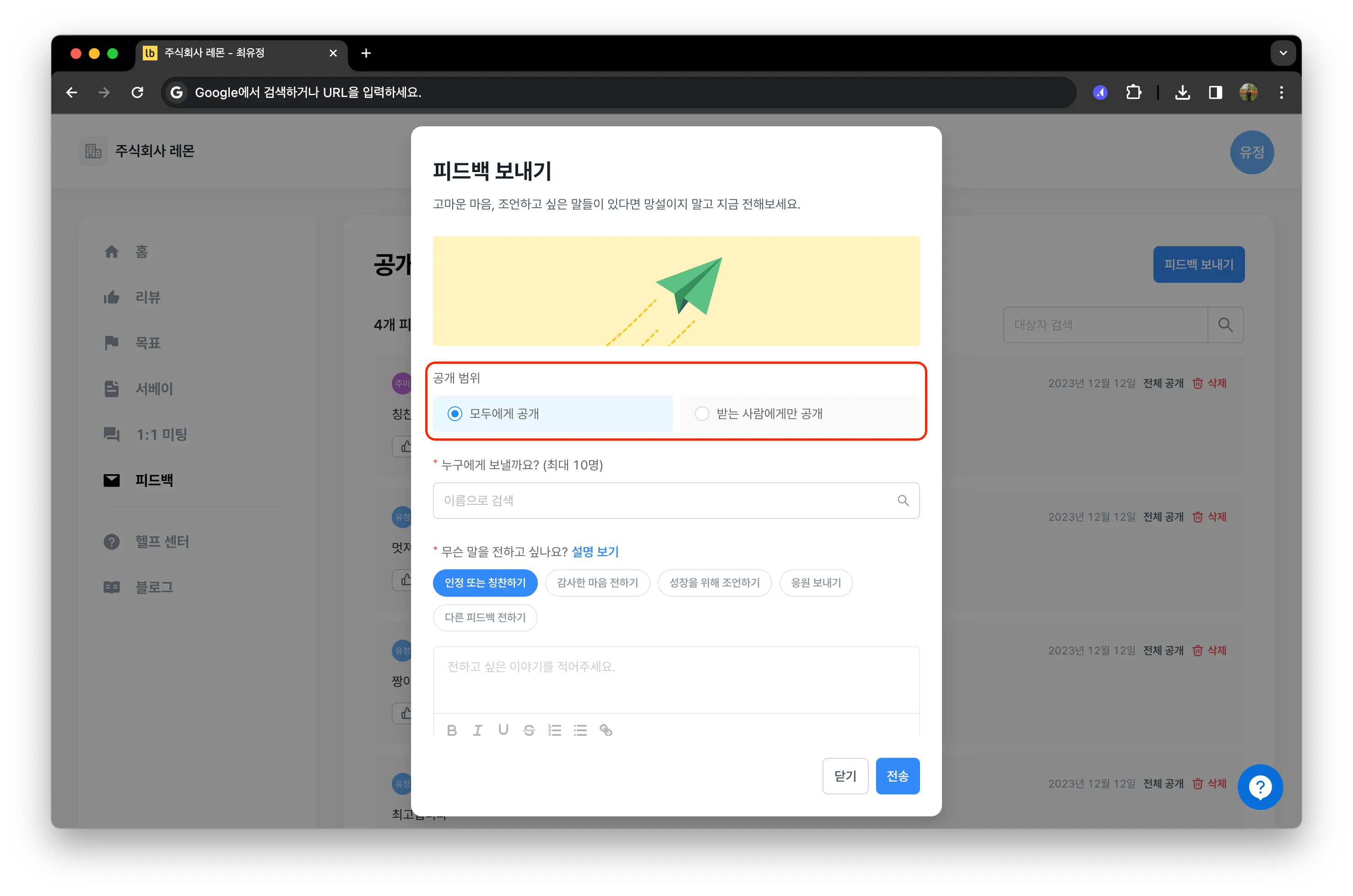Apply underline formatting in editor
Image resolution: width=1353 pixels, height=896 pixels.
(503, 730)
